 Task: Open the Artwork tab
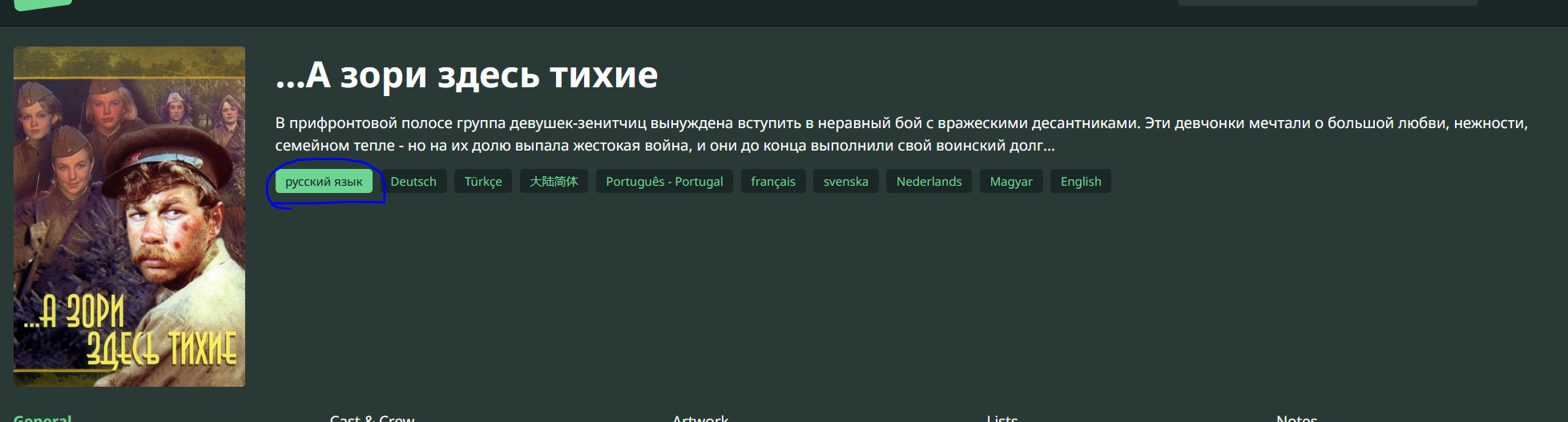(x=700, y=417)
